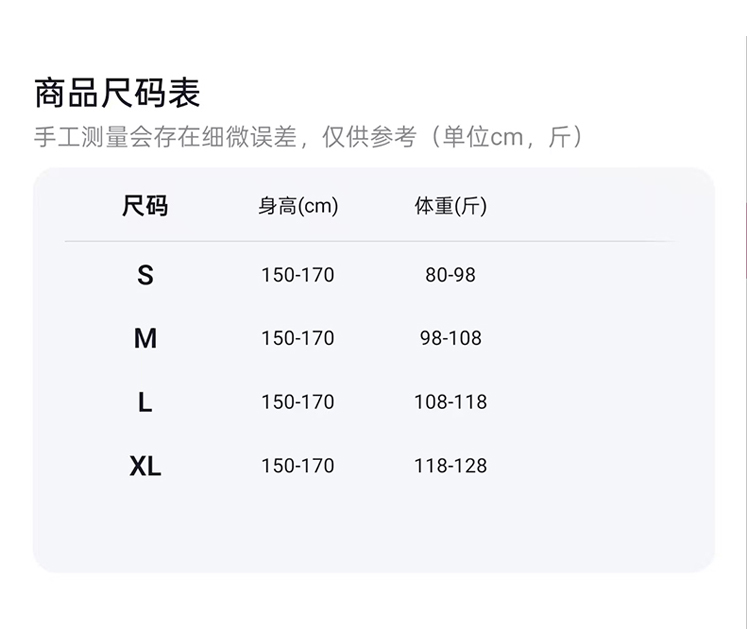This screenshot has height=629, width=750.
Task: Click the S row height value 150-170
Action: [x=298, y=275]
